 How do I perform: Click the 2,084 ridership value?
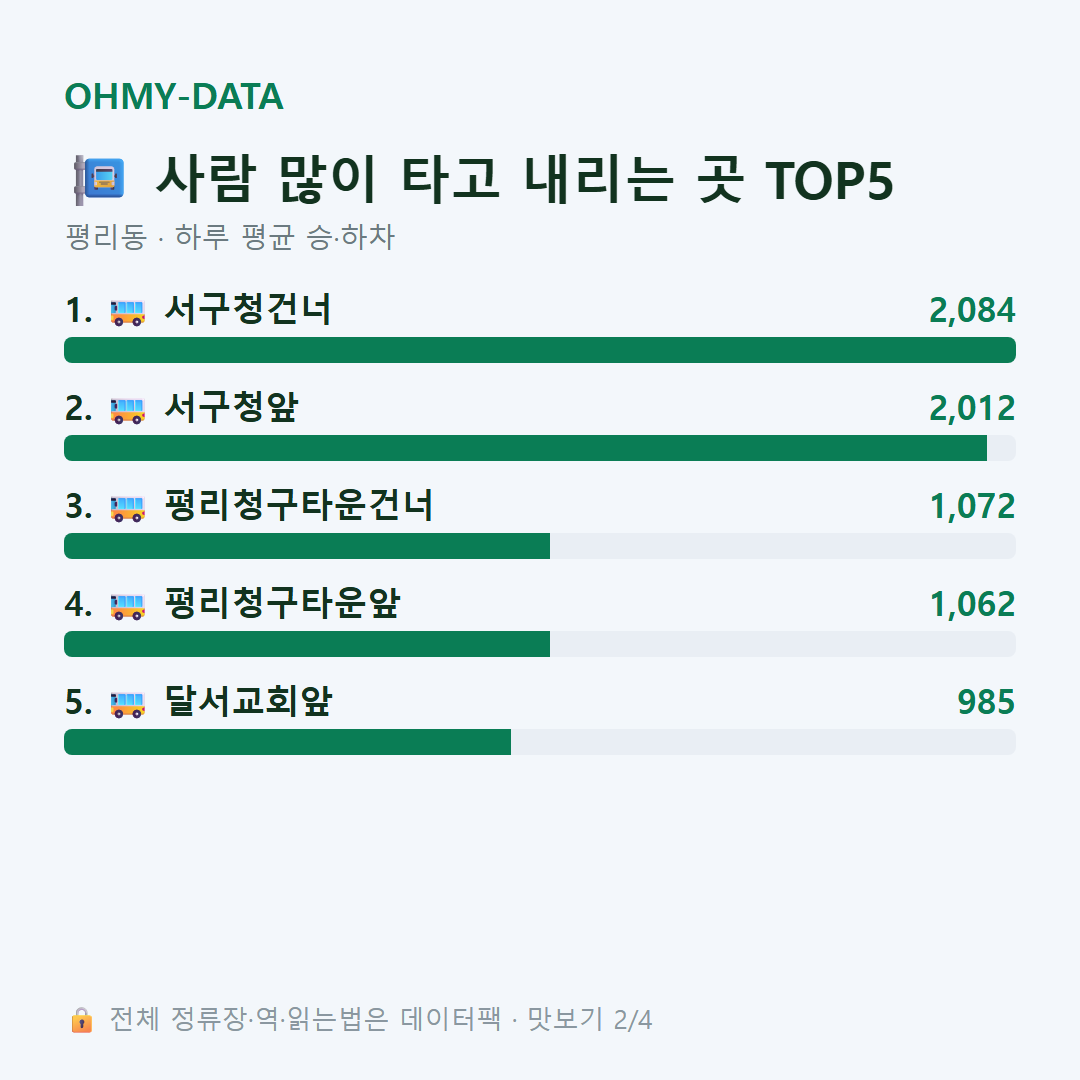pos(972,311)
